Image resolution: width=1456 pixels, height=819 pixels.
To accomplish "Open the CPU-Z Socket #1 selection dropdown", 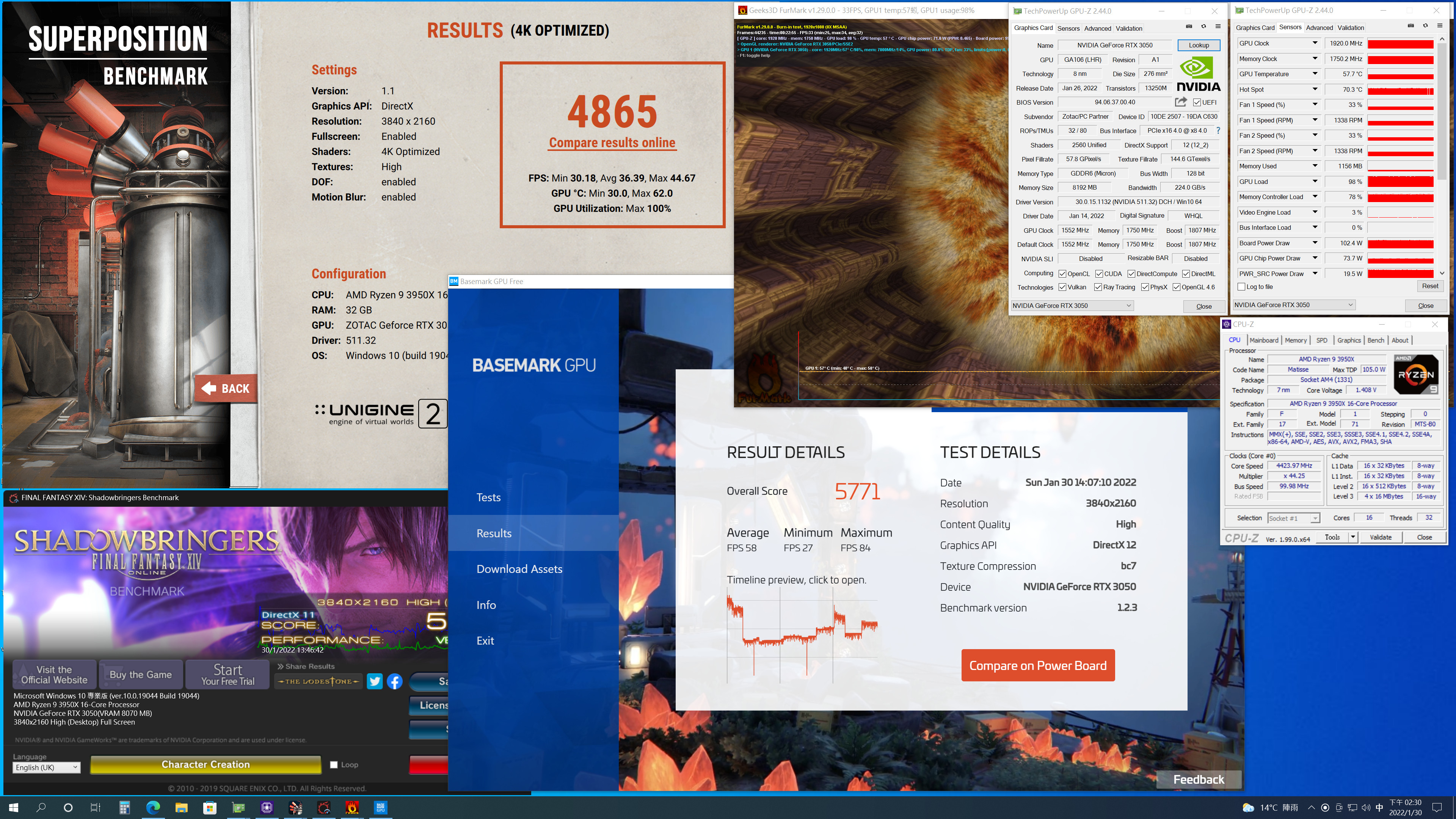I will [x=1293, y=518].
